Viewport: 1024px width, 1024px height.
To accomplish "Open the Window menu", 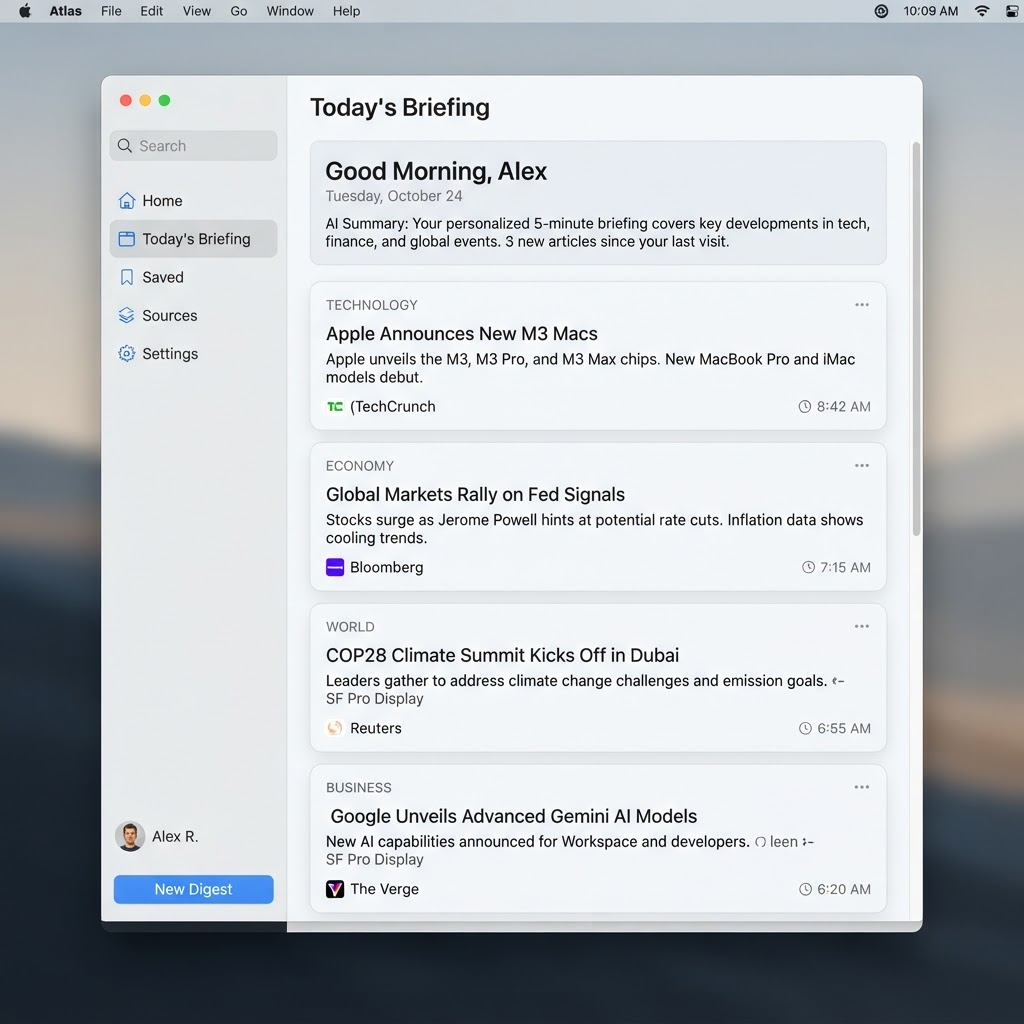I will pyautogui.click(x=290, y=10).
